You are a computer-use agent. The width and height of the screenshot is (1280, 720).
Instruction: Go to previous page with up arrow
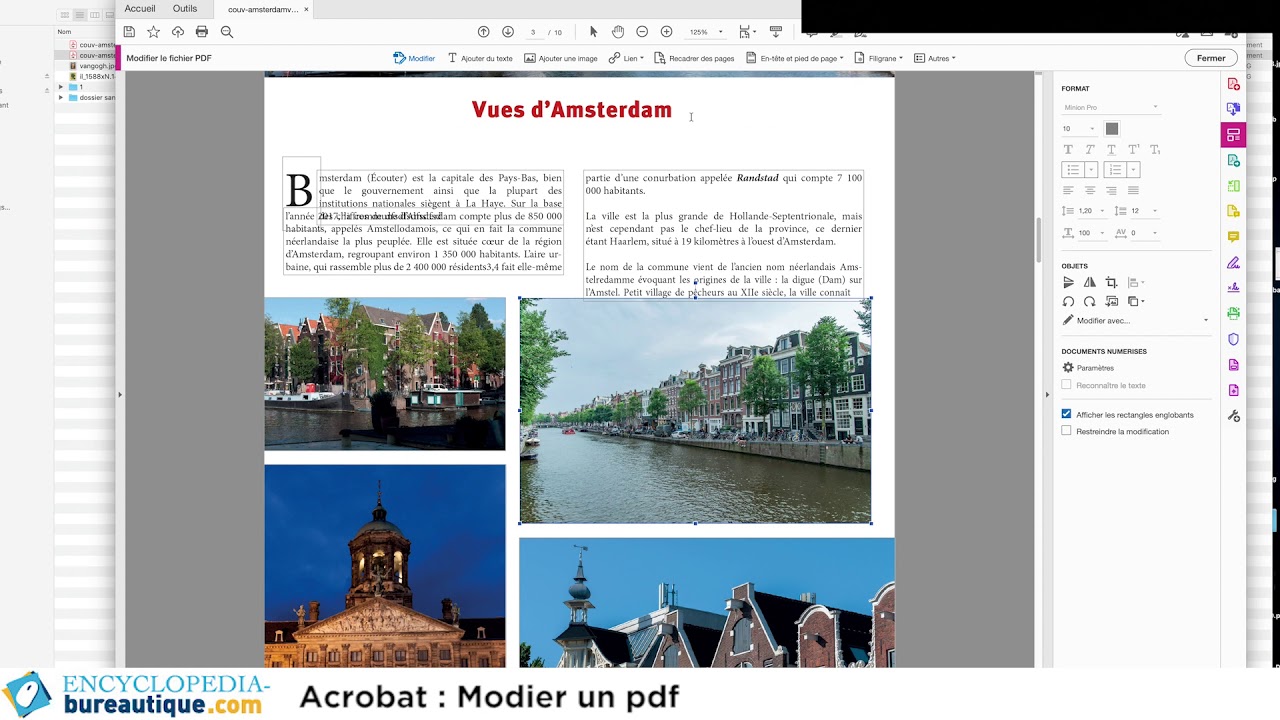click(484, 32)
